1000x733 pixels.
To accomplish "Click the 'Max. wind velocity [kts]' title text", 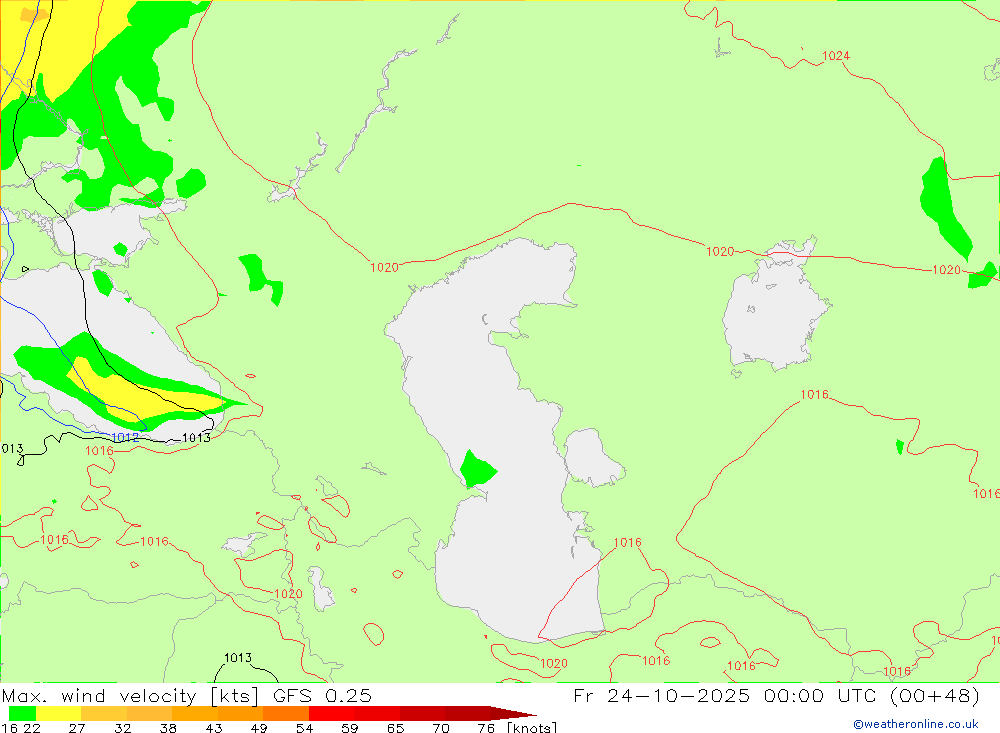I will coord(130,696).
